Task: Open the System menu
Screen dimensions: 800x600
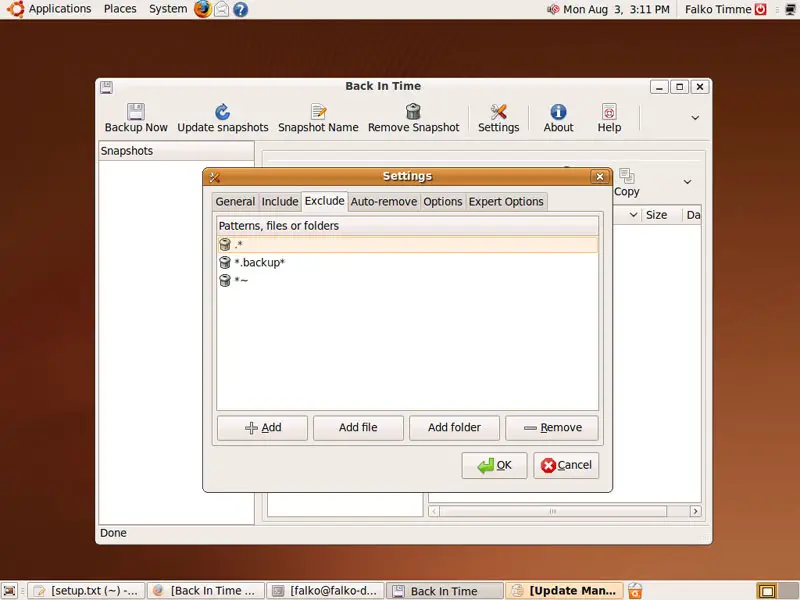Action: tap(168, 9)
